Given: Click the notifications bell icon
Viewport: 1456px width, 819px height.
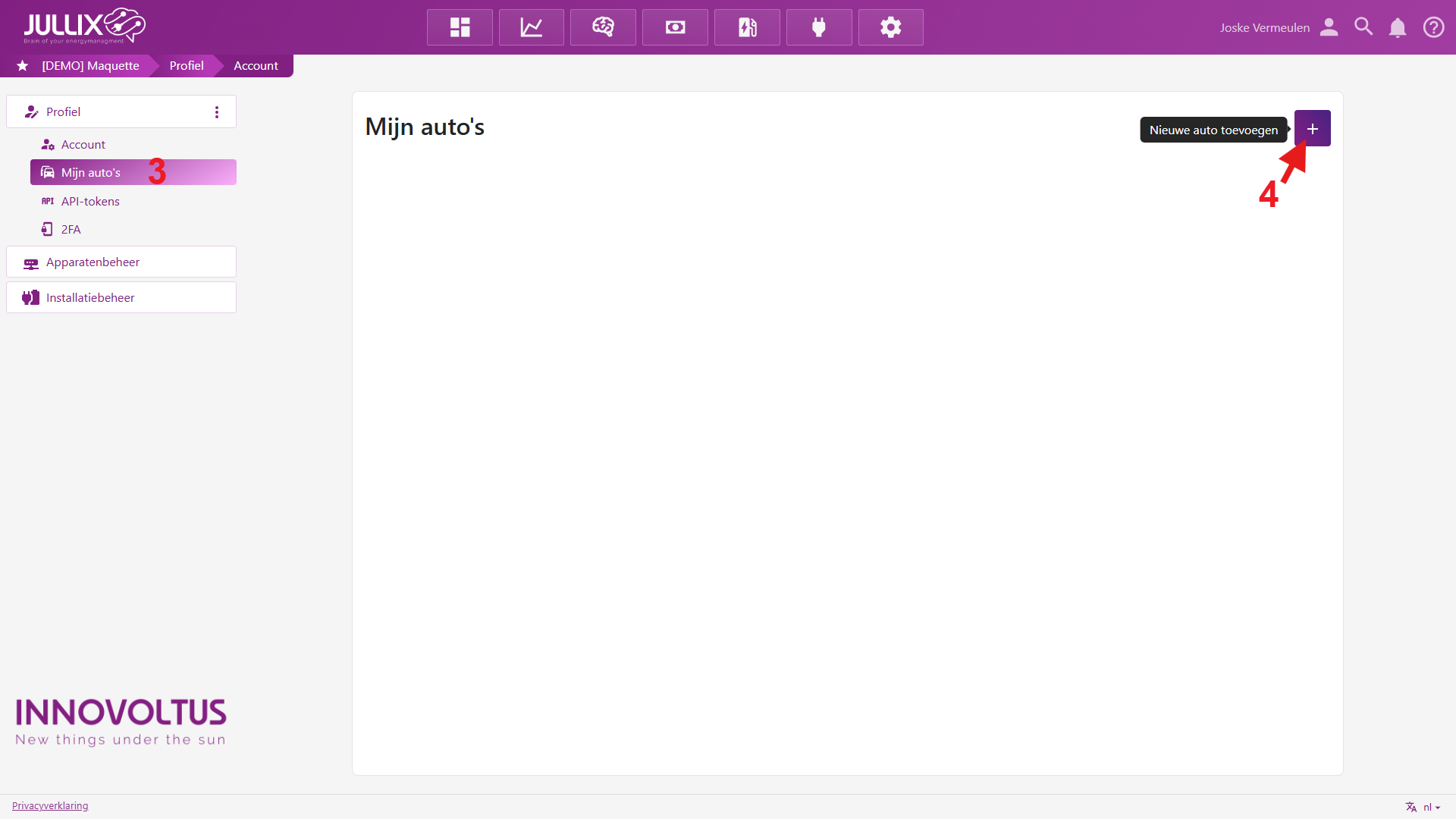Looking at the screenshot, I should pos(1397,27).
